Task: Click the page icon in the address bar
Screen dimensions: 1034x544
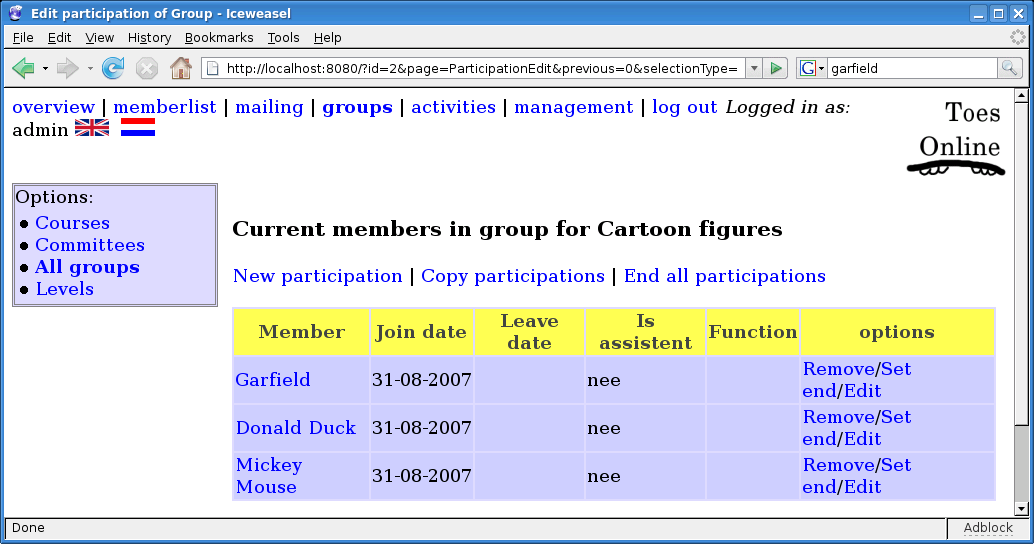Action: click(212, 69)
